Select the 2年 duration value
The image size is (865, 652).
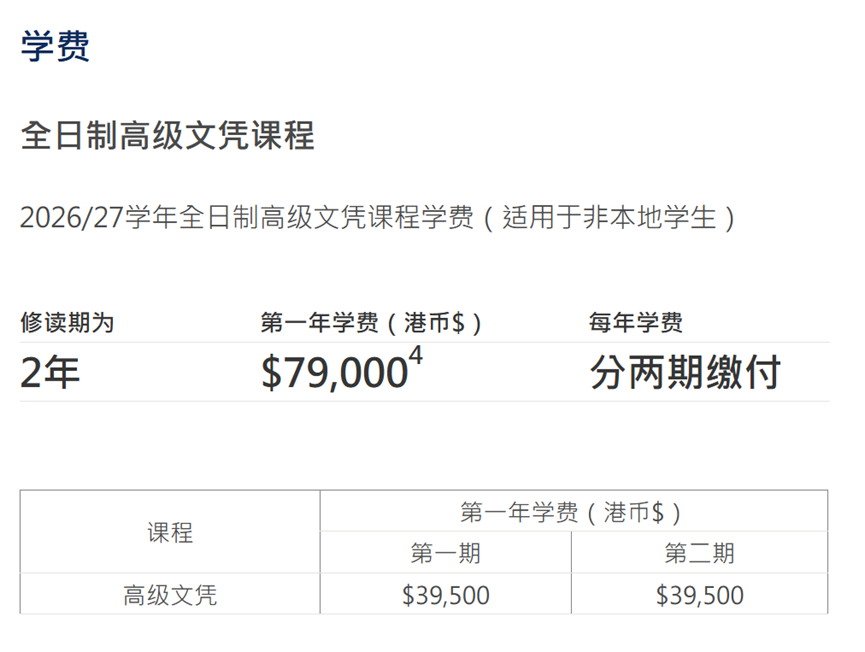pyautogui.click(x=50, y=373)
